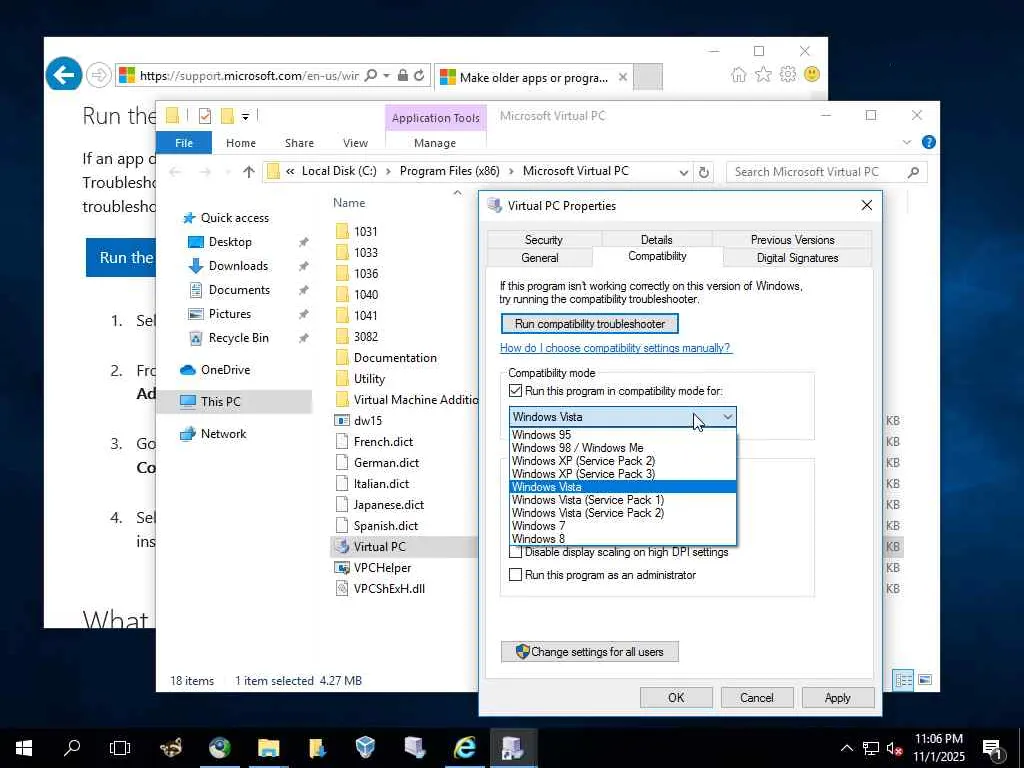The height and width of the screenshot is (768, 1024).
Task: Open the browser Home icon
Action: [x=739, y=74]
